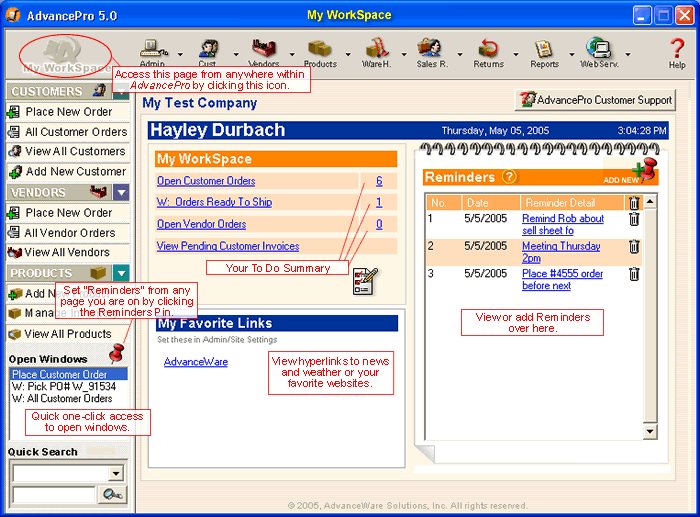Image resolution: width=700 pixels, height=517 pixels.
Task: Collapse the VENDORS sidebar section arrow
Action: click(x=121, y=193)
